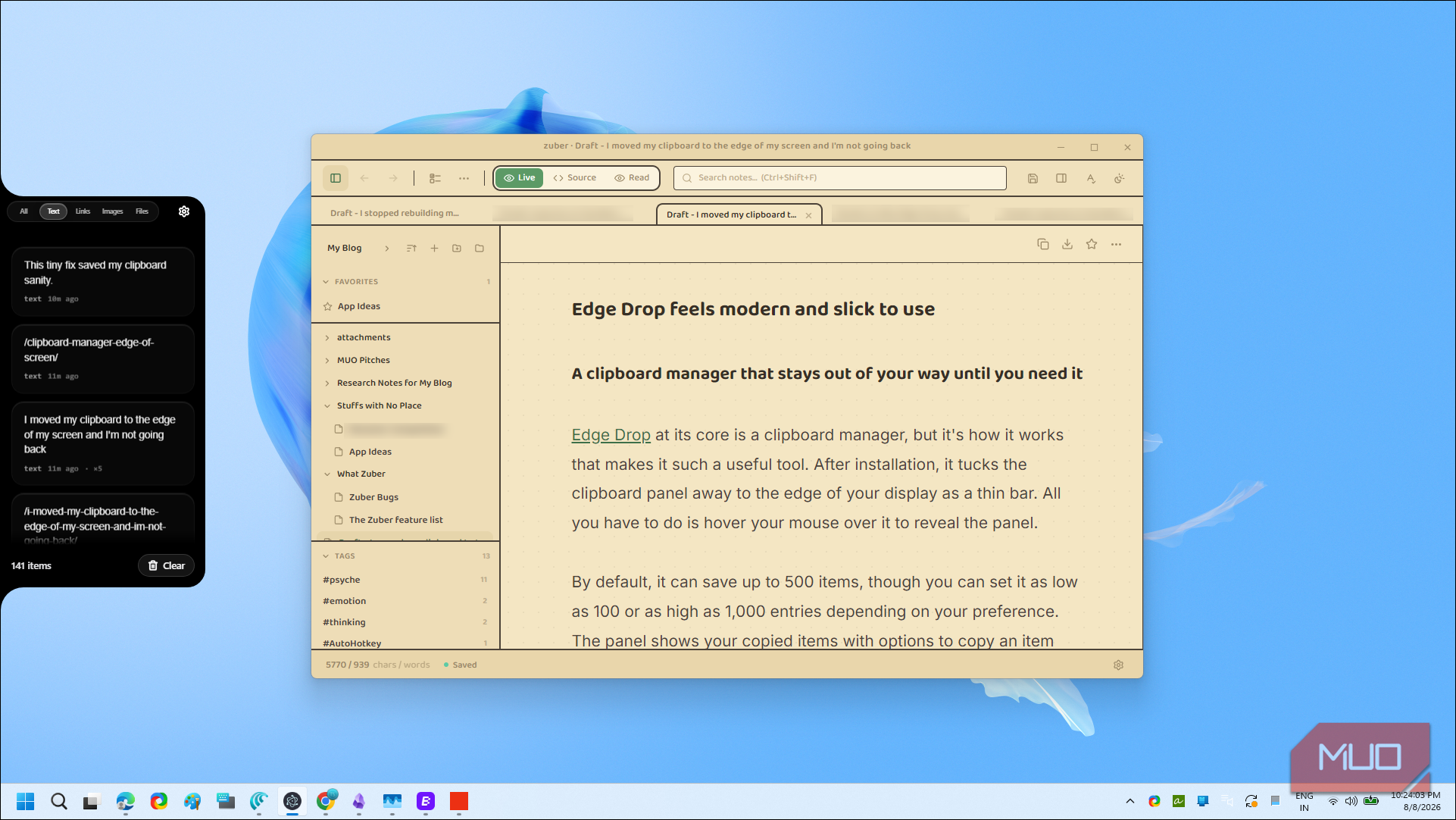Open the folder icon in sidebar header
Screen dimensions: 1456x820
(480, 249)
